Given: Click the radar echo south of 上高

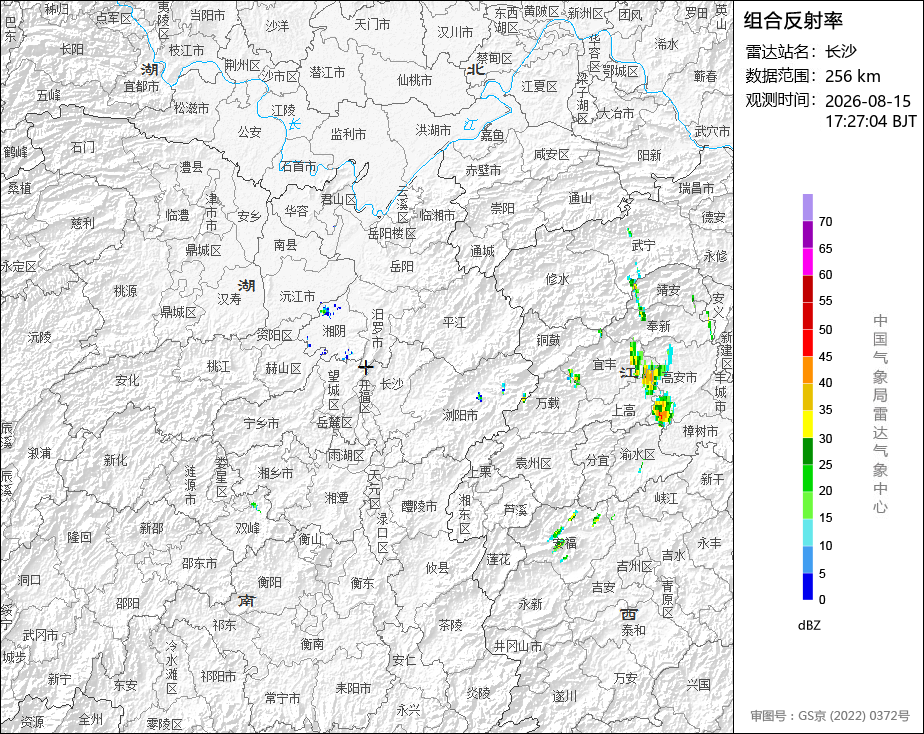Looking at the screenshot, I should (663, 411).
